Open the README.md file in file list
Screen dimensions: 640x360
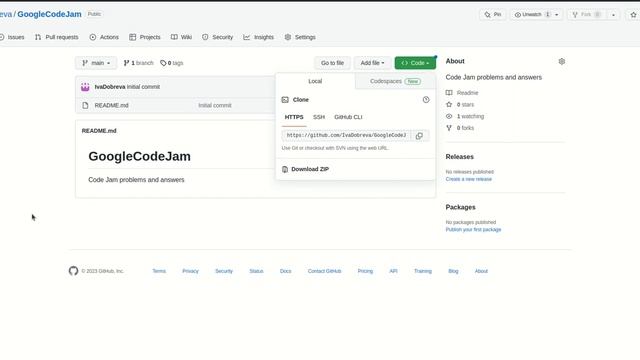[x=111, y=105]
